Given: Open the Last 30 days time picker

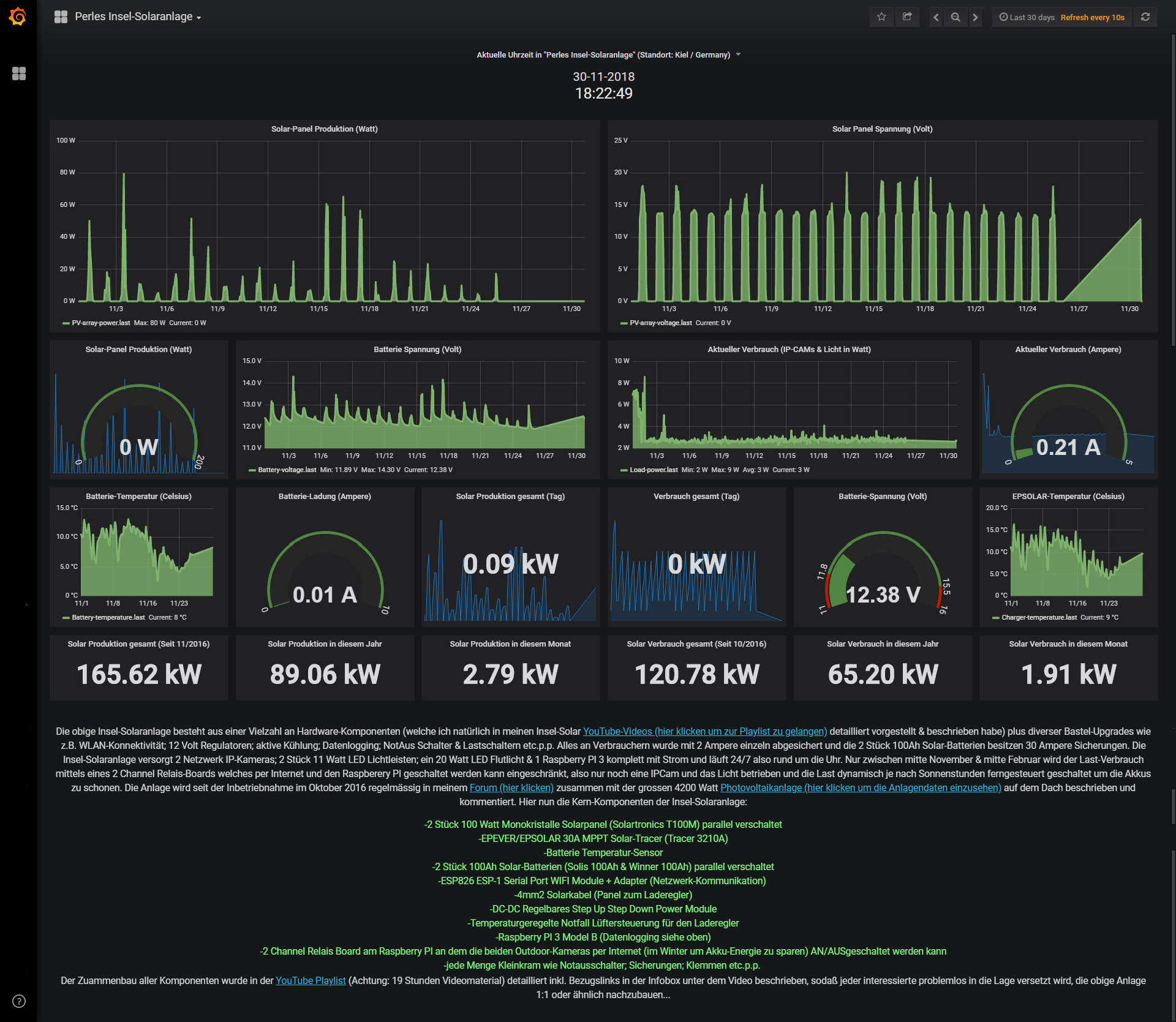Looking at the screenshot, I should click(x=1031, y=17).
